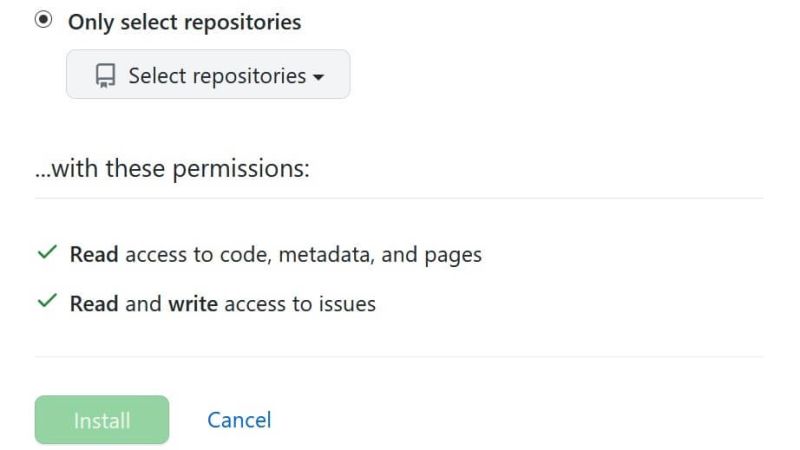
Task: Click the bold 'write' word in issues permission
Action: click(192, 303)
